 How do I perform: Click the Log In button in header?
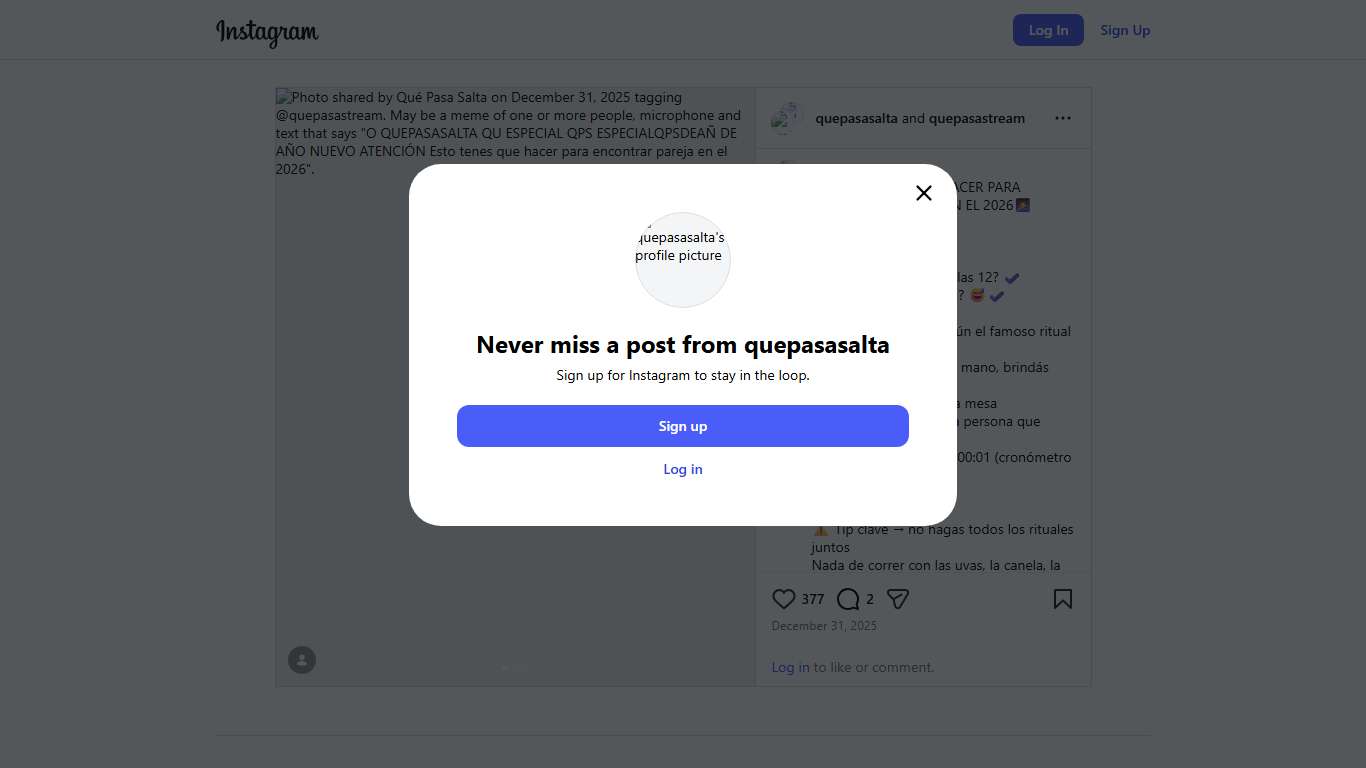coord(1048,30)
